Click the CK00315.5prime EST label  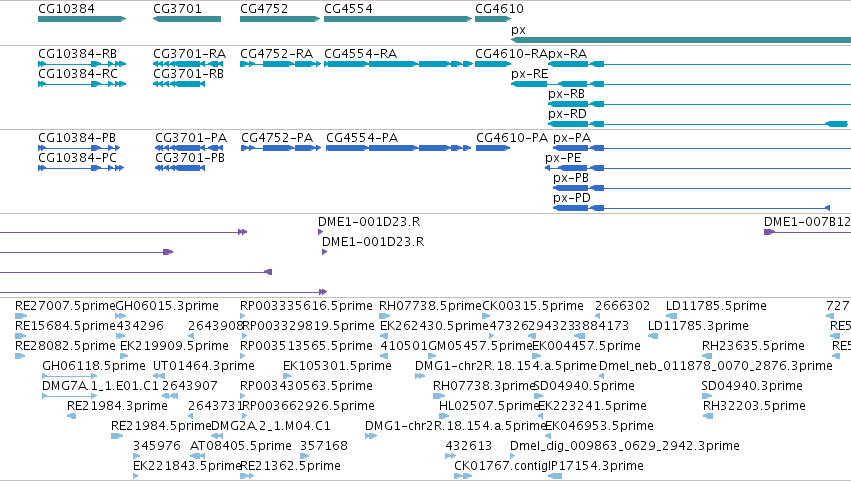tap(533, 306)
